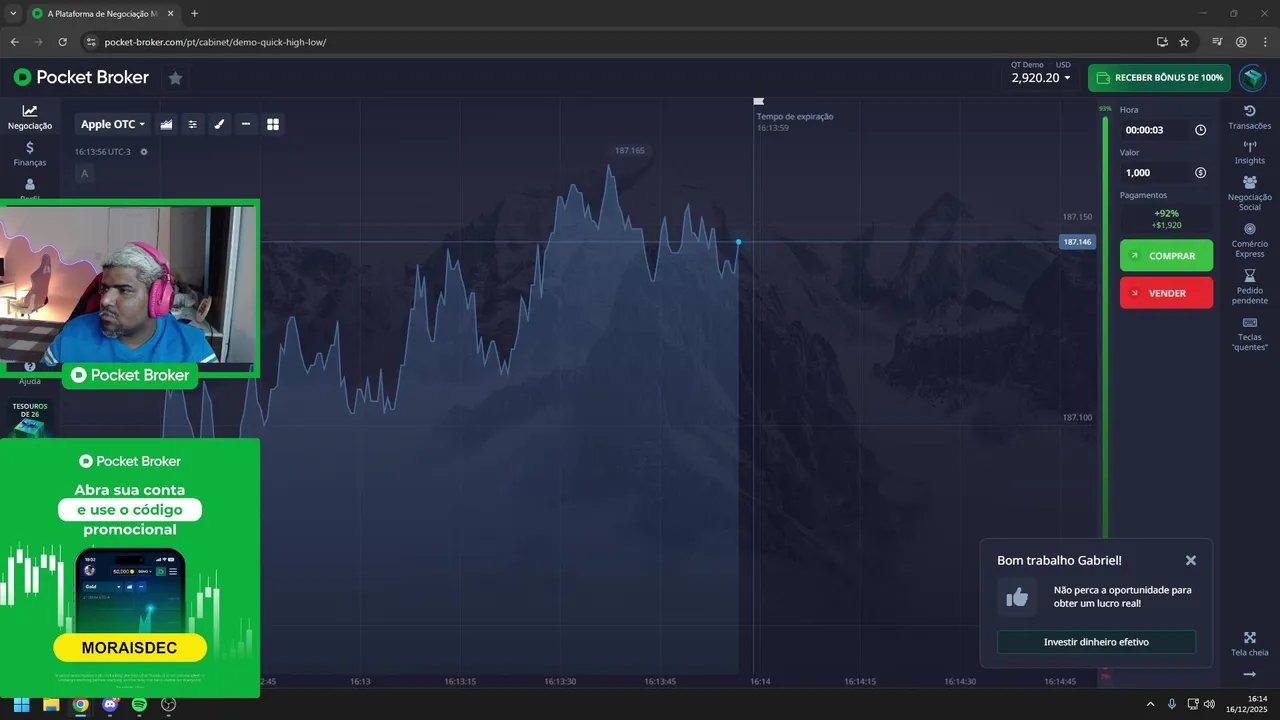1280x720 pixels.
Task: Click the red VENDER button
Action: tap(1166, 293)
